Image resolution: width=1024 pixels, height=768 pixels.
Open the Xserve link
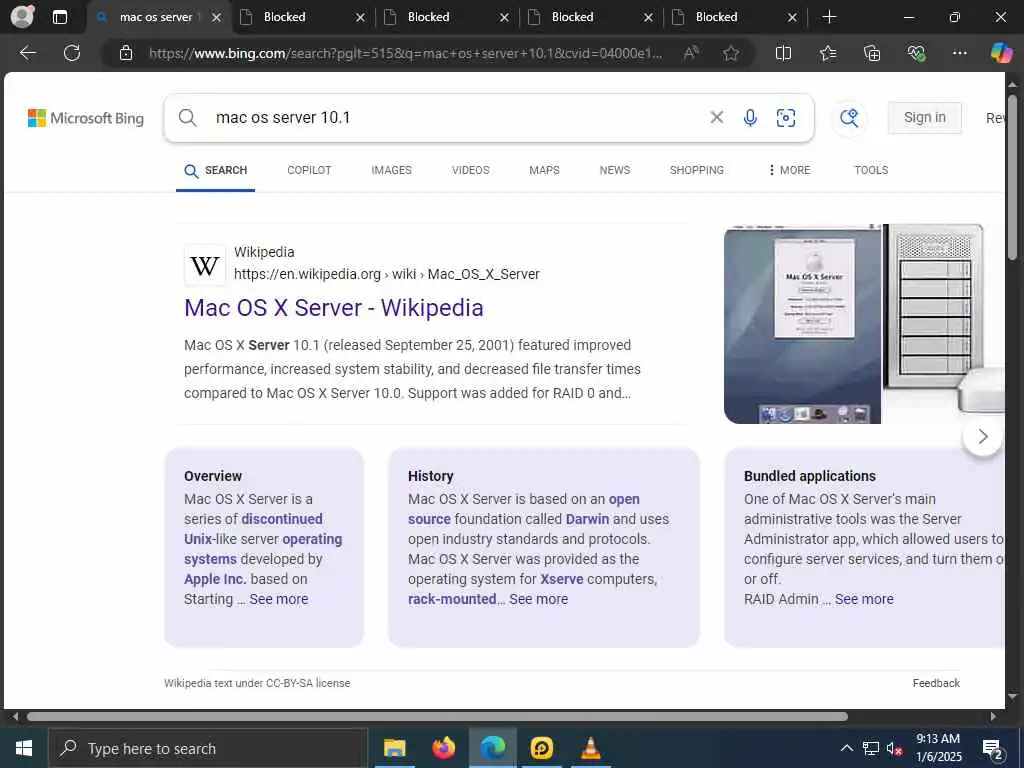[x=562, y=579]
